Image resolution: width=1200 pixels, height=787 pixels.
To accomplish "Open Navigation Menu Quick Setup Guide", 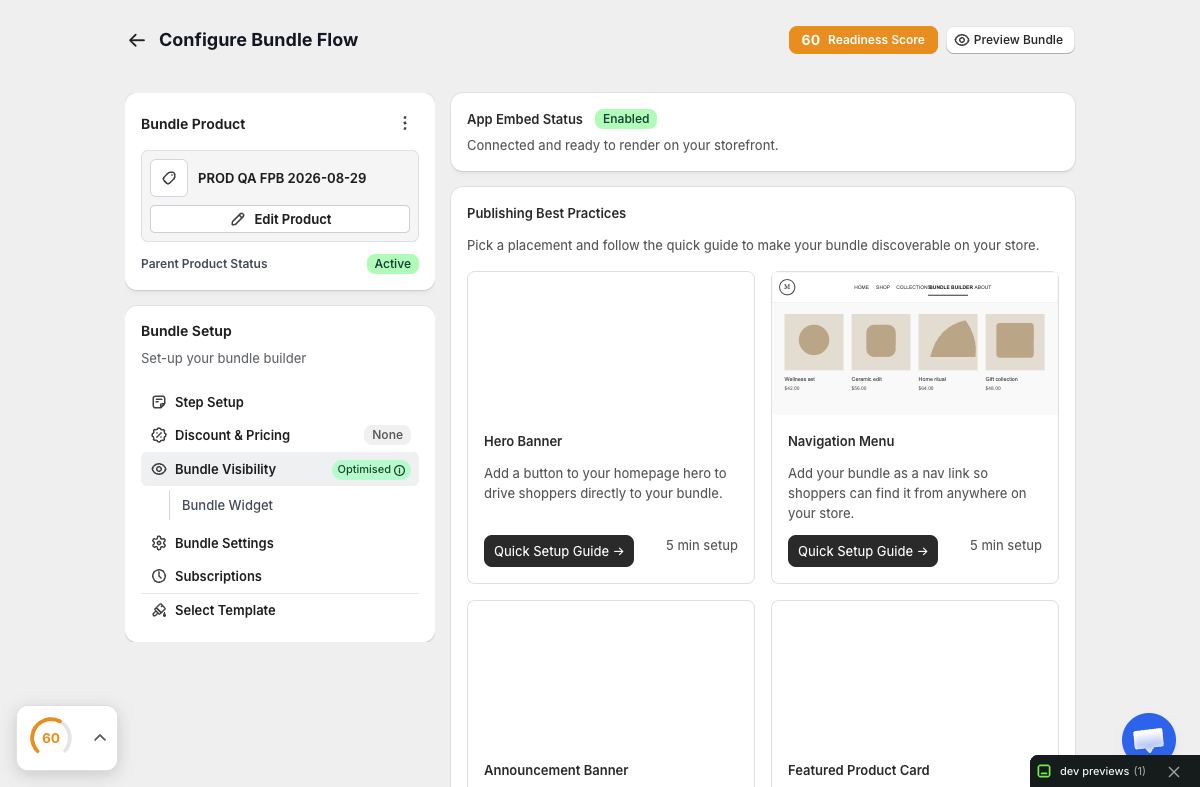I will (x=863, y=551).
